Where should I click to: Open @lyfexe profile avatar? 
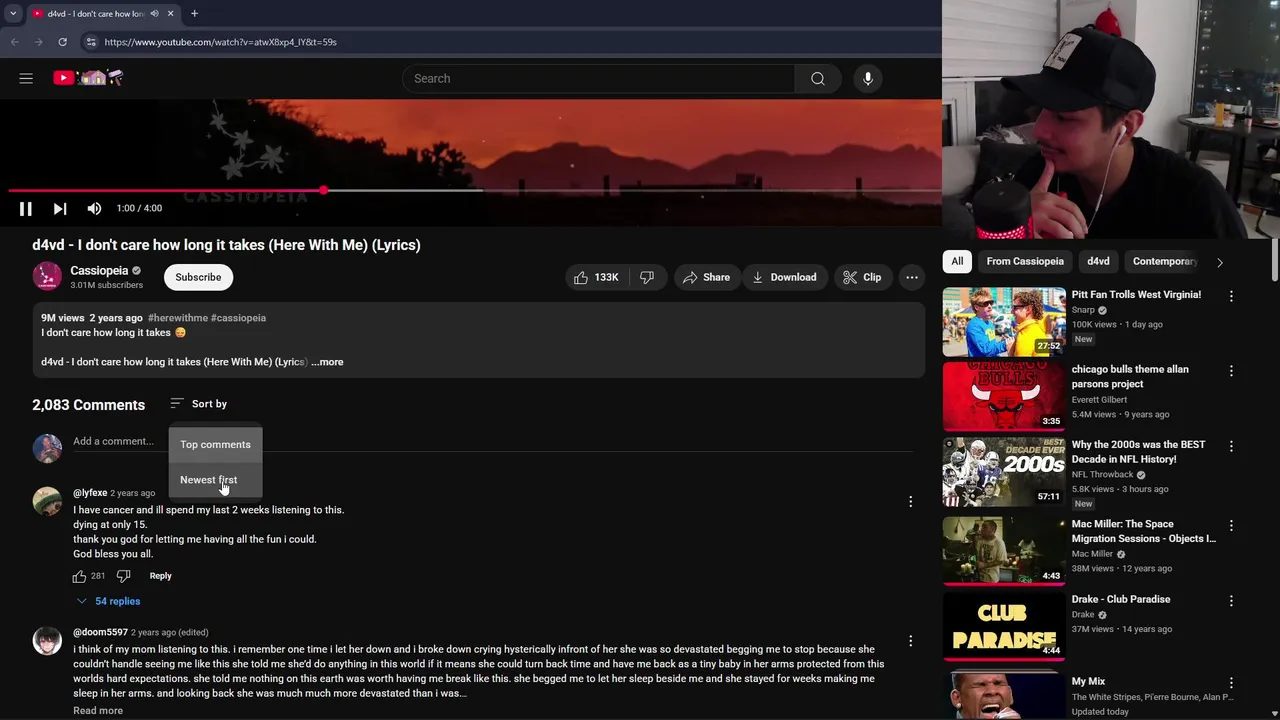(47, 501)
